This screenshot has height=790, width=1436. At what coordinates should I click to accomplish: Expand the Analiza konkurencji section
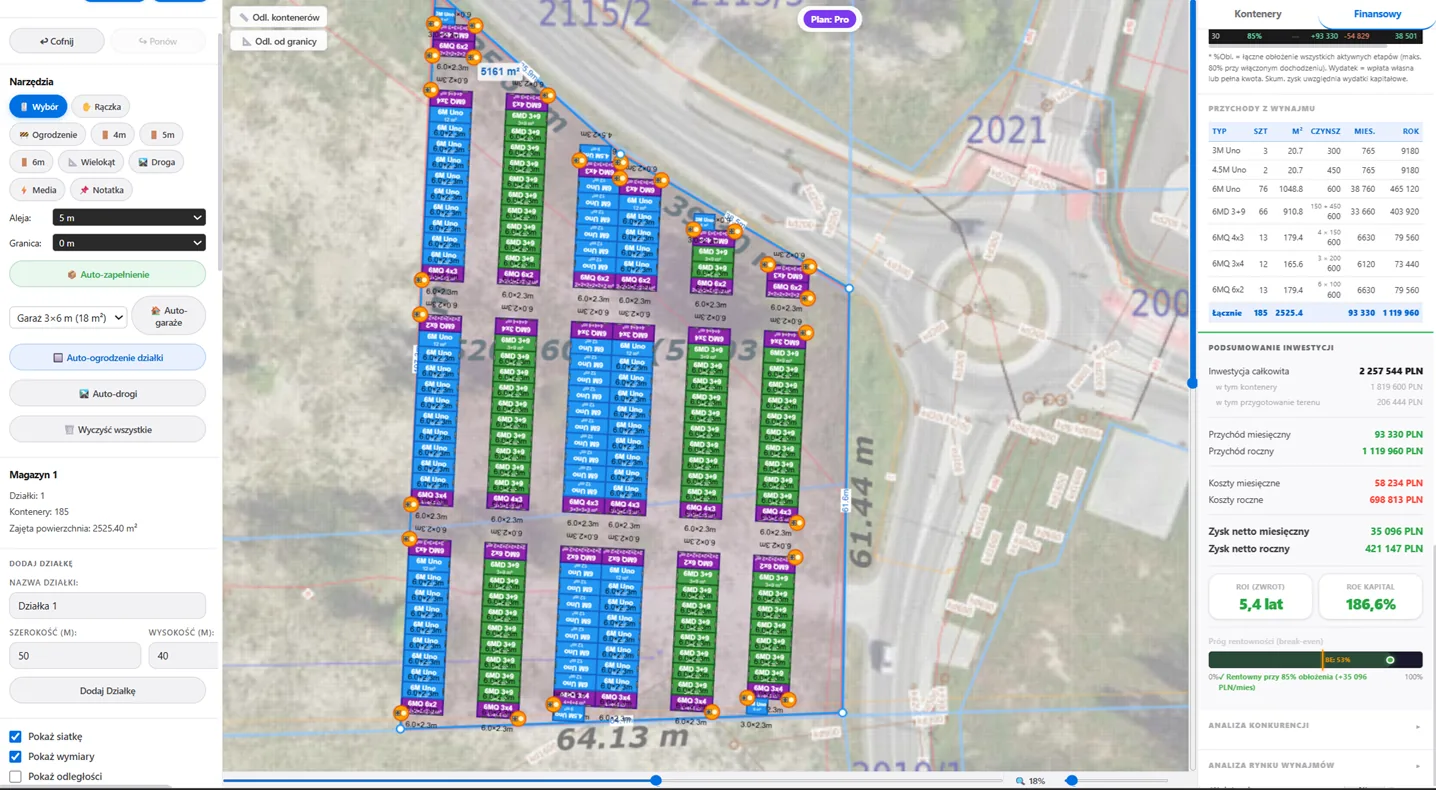click(x=1314, y=726)
